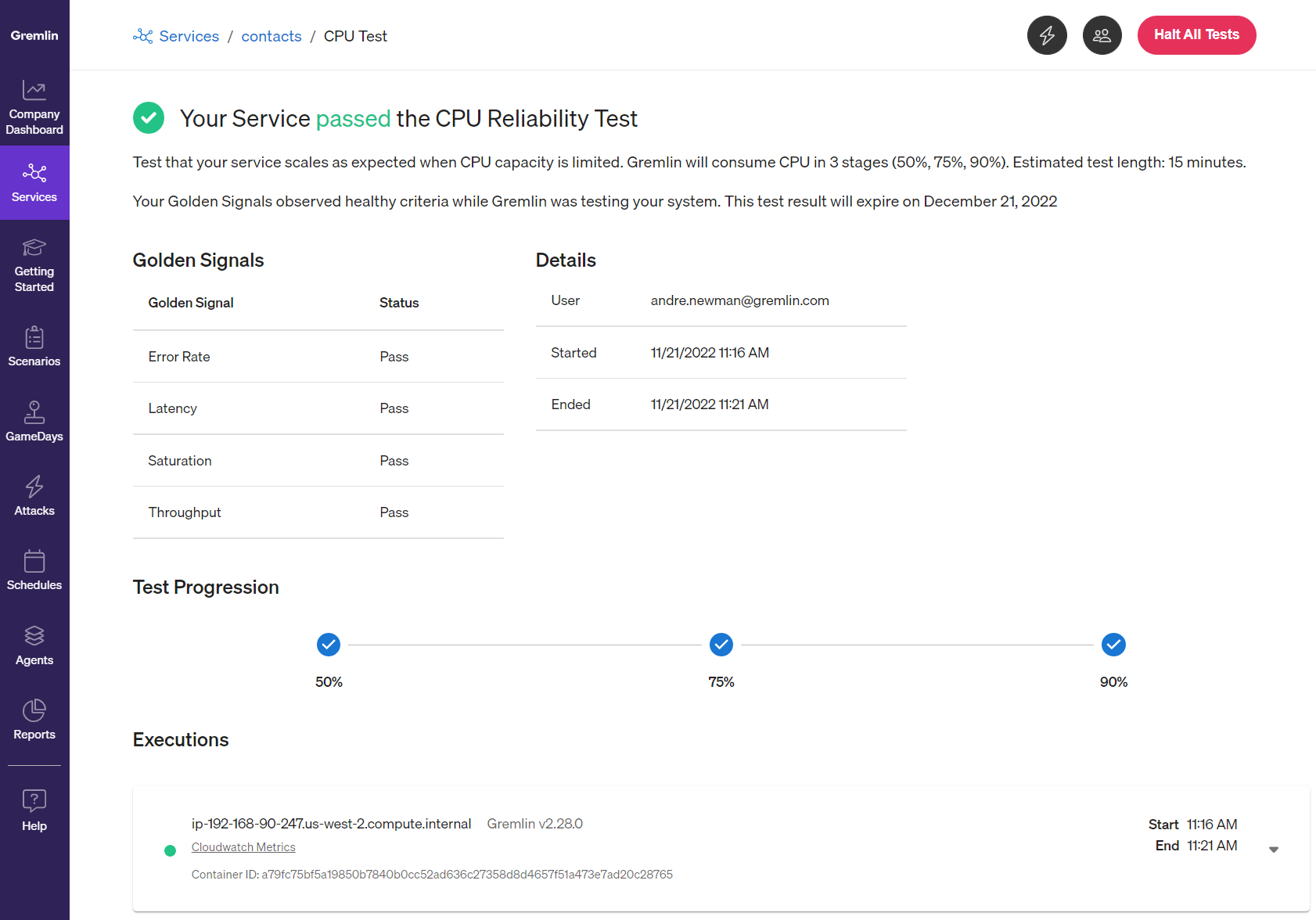Click the Test Progression heading

pyautogui.click(x=206, y=588)
